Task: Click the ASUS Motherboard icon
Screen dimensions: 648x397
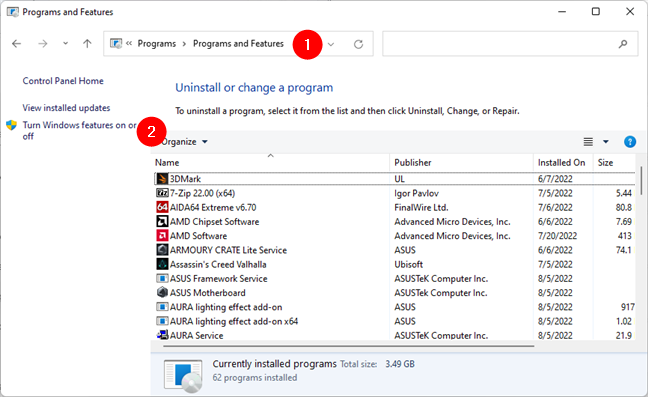Action: pyautogui.click(x=162, y=292)
